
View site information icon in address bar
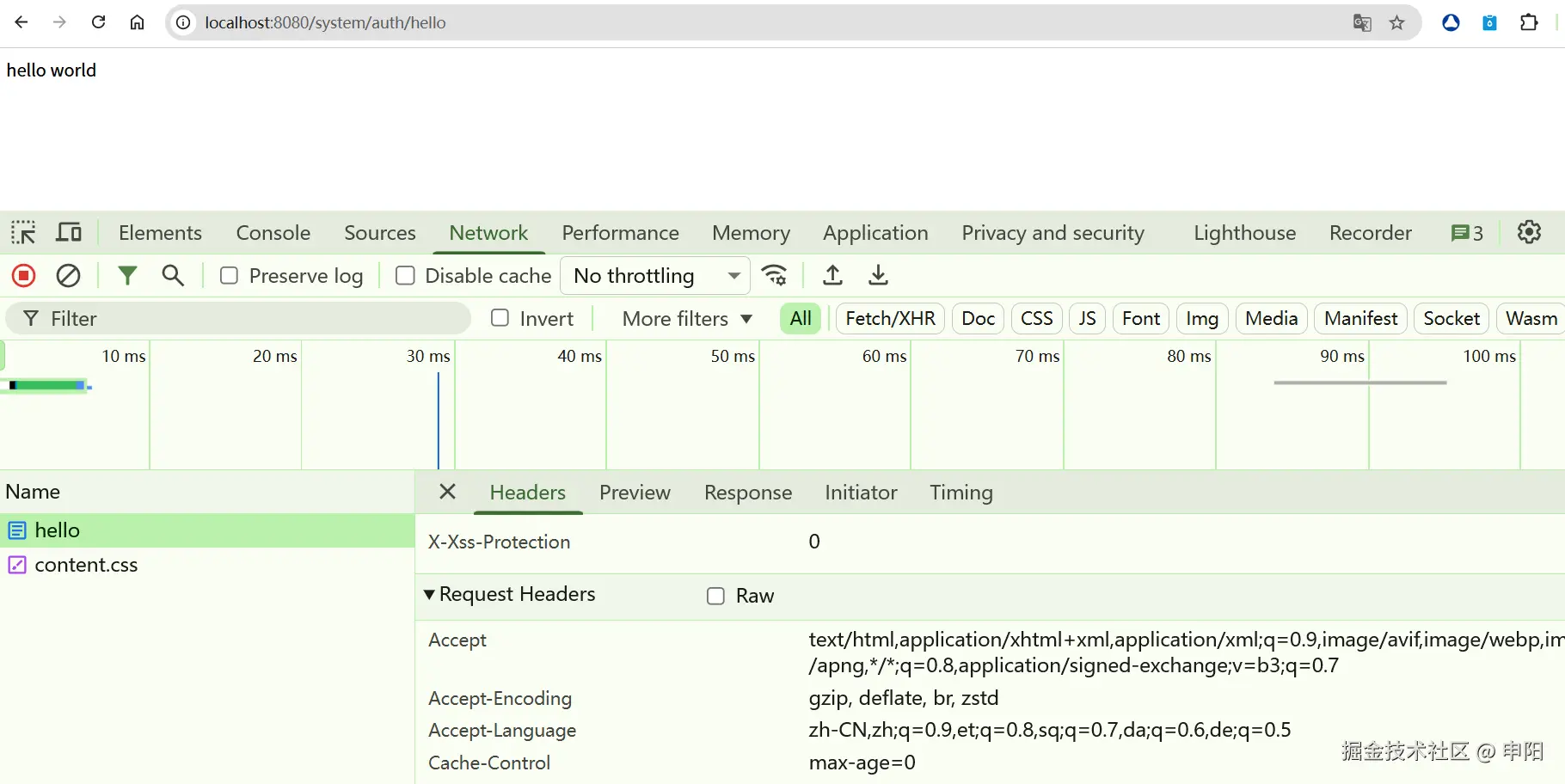click(183, 22)
